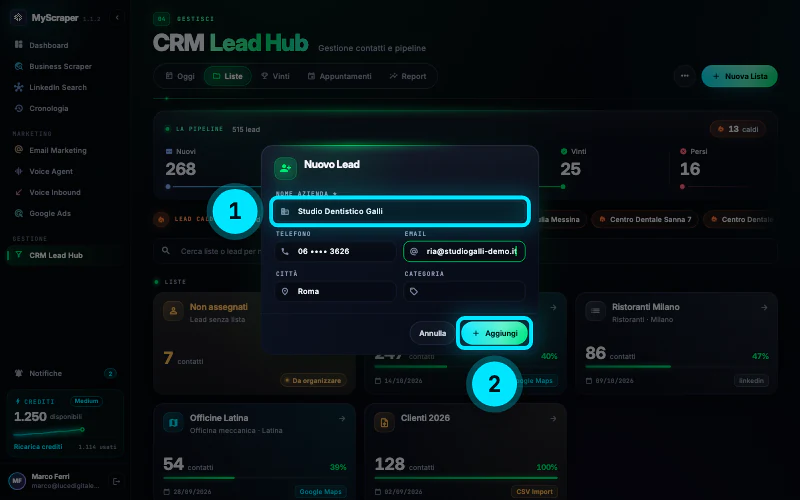Click the MyScraper logo icon

pyautogui.click(x=18, y=17)
